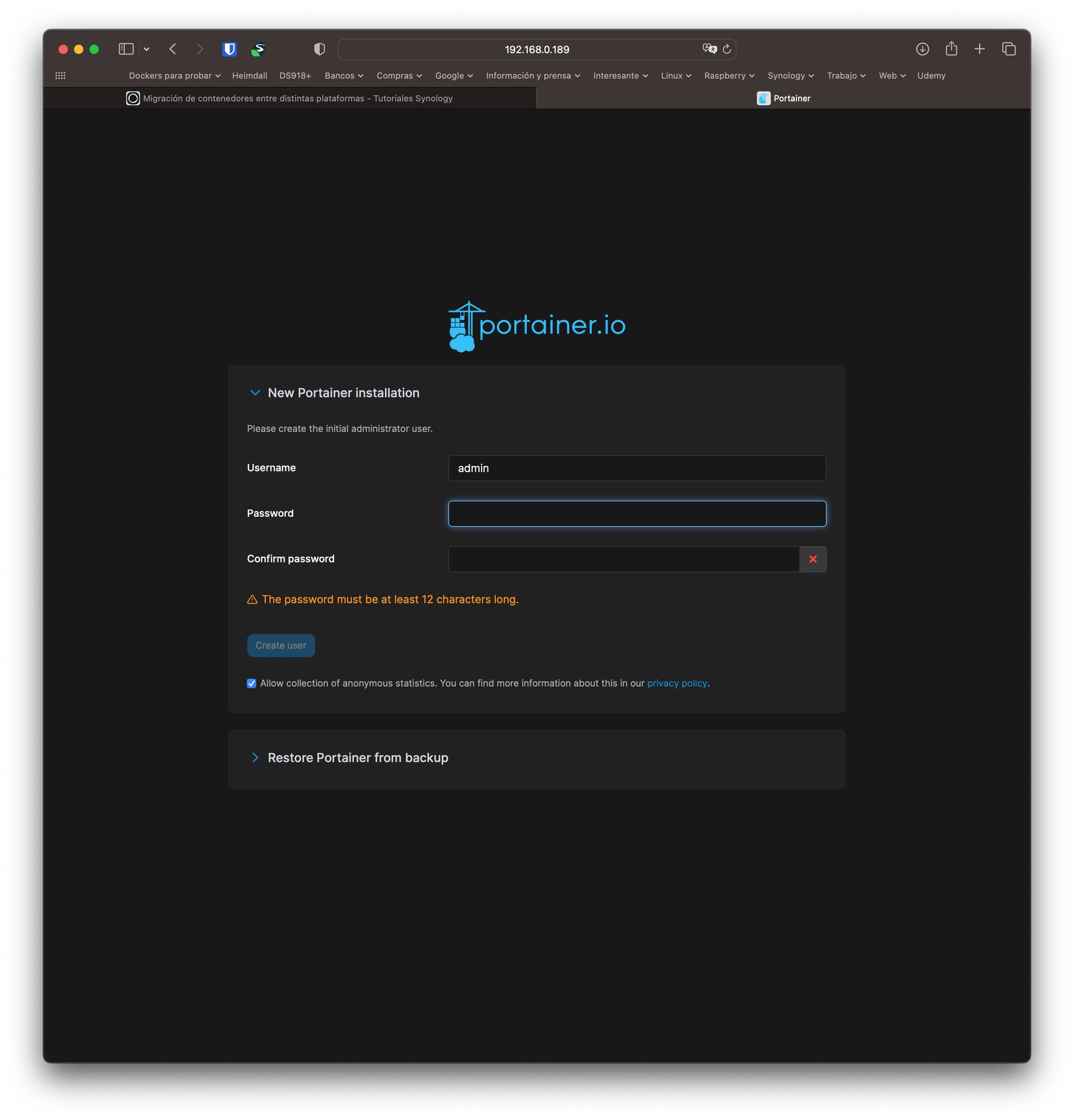The image size is (1074, 1120).
Task: Click 'Please create the initial administrator user.' text
Action: coord(339,428)
